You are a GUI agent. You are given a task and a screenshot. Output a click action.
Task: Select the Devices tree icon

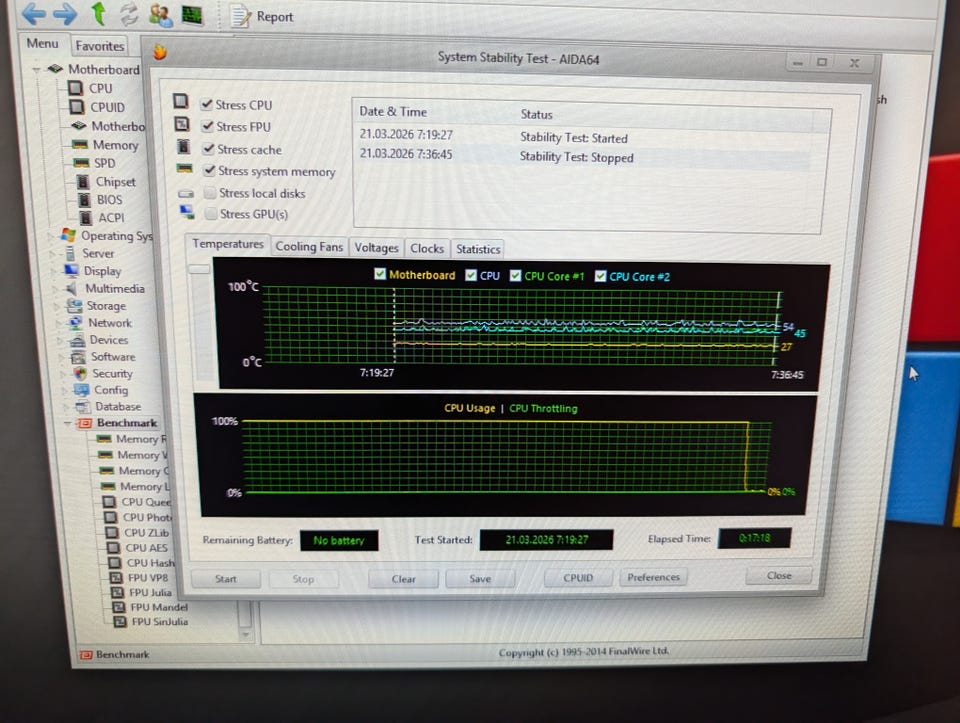coord(77,340)
